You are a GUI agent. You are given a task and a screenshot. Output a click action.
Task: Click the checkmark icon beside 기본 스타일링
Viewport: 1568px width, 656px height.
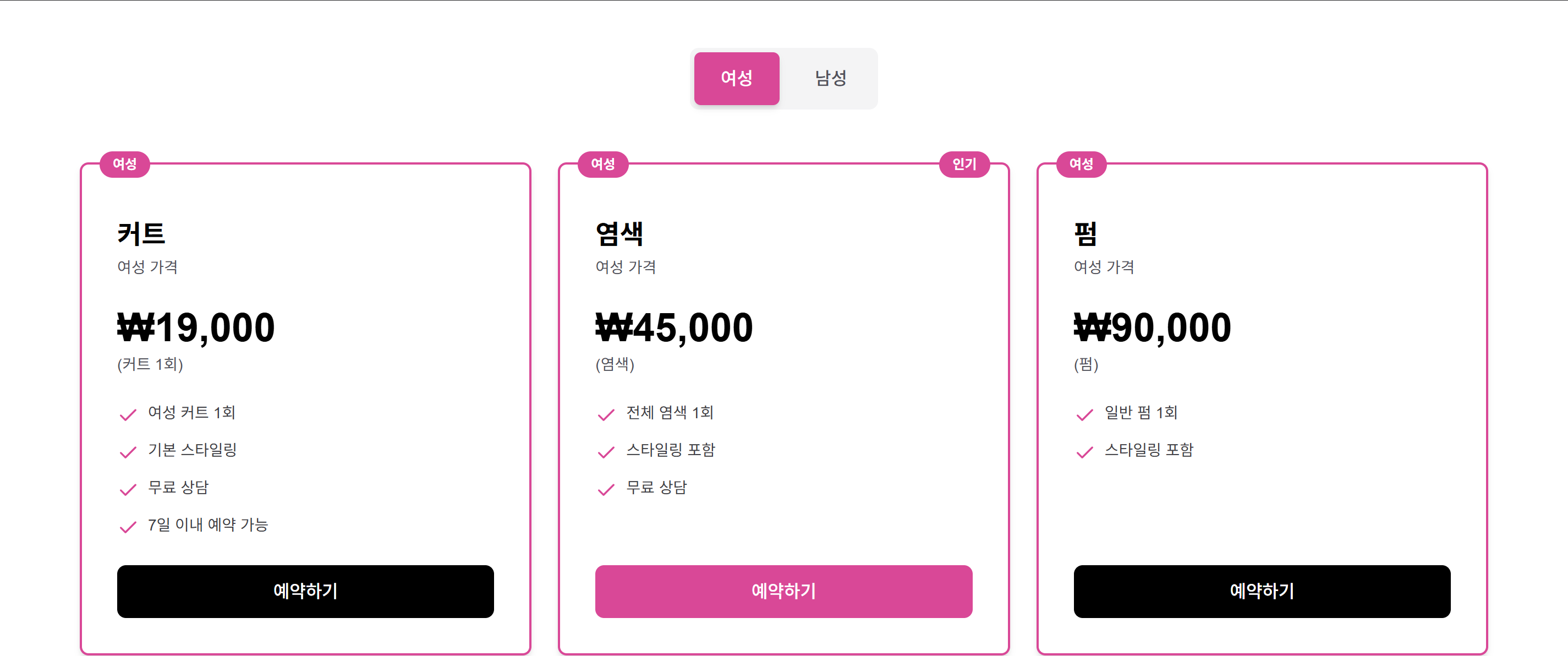(128, 452)
